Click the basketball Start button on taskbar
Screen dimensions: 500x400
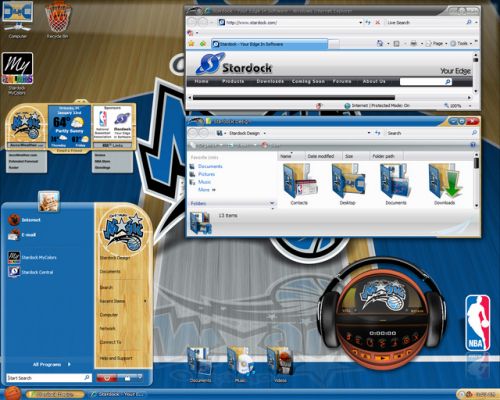12,393
